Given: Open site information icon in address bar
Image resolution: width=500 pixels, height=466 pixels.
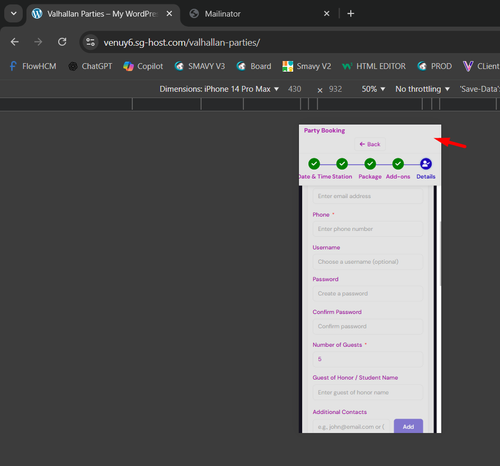Looking at the screenshot, I should point(90,42).
